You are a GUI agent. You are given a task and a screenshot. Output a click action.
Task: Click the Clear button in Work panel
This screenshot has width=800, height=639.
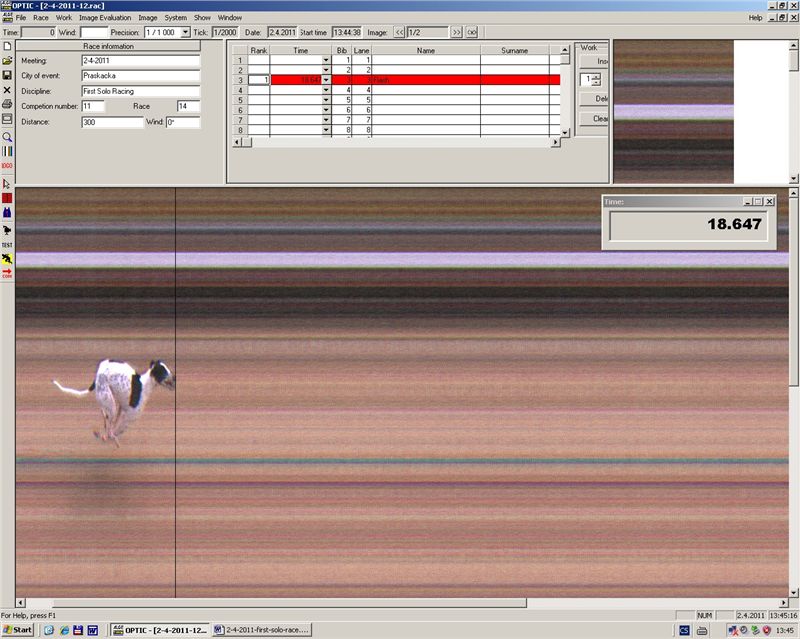pos(593,119)
